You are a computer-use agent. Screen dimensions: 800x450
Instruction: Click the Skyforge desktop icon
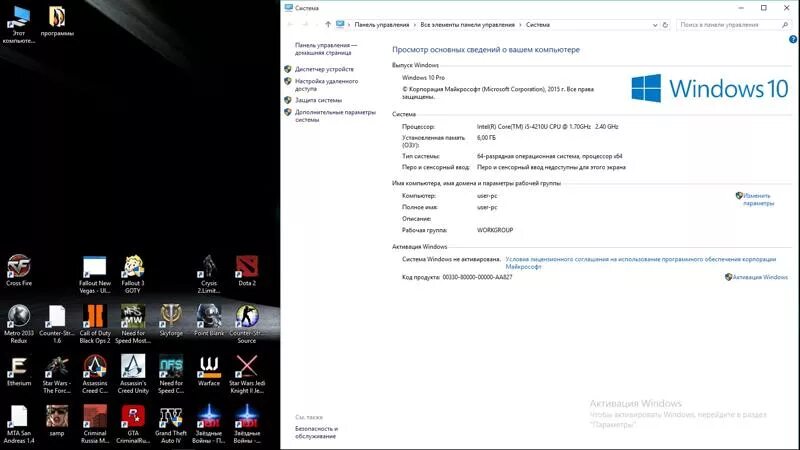pos(171,320)
